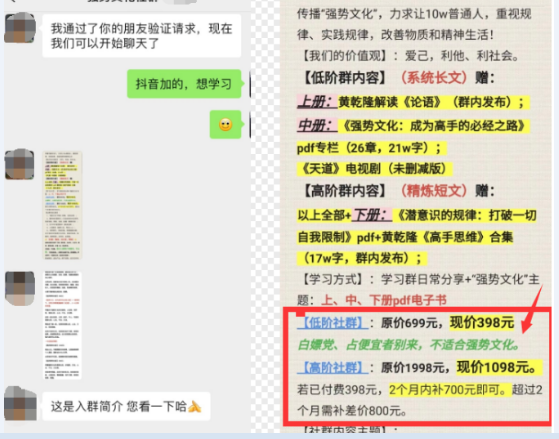The image size is (559, 439).
Task: Select the 我通过了你的朋友验证请求 message bubble
Action: 142,36
